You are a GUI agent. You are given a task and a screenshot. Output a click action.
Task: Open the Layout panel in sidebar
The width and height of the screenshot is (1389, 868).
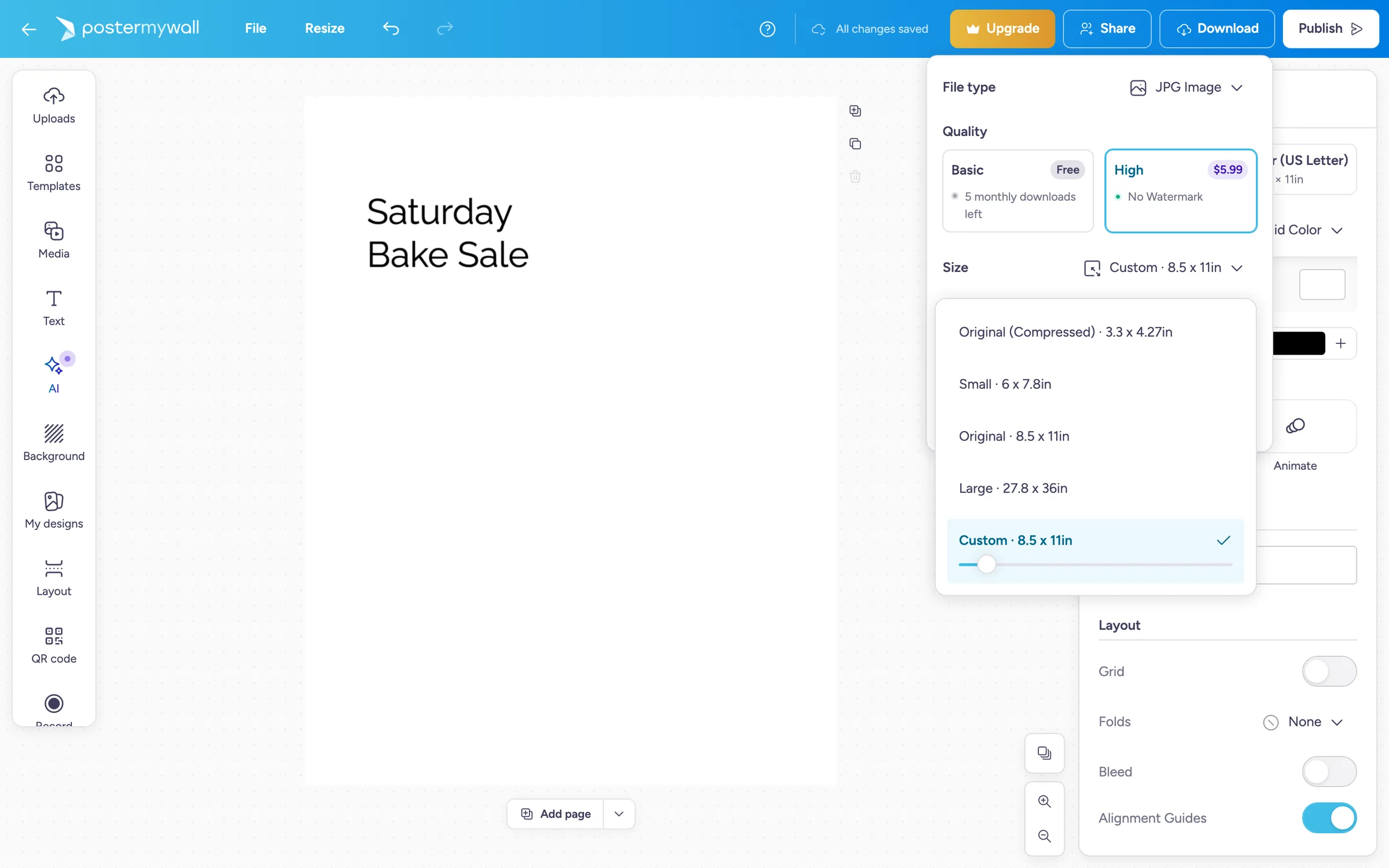point(54,578)
